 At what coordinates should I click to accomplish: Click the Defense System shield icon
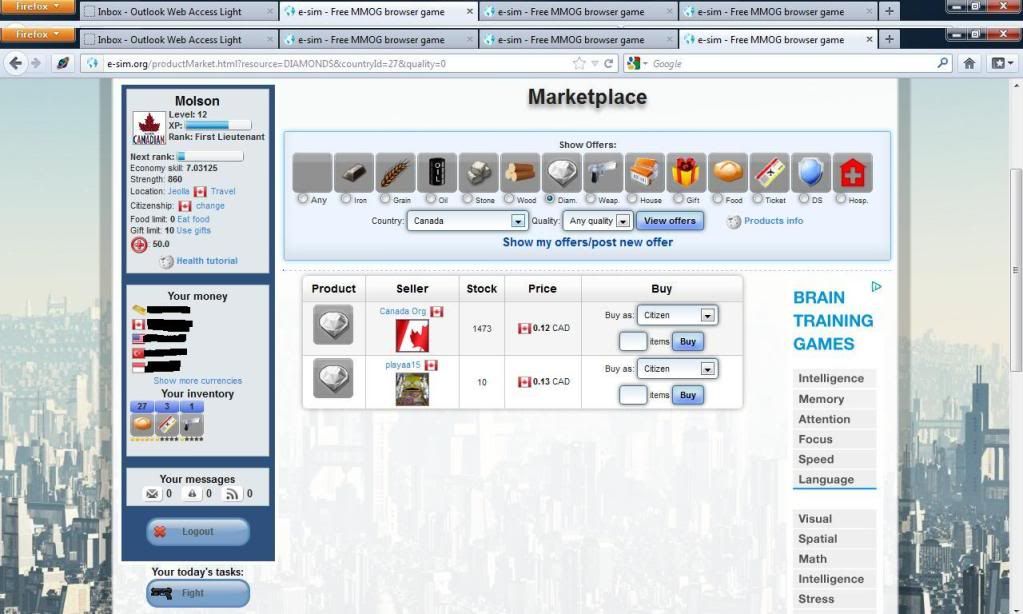coord(811,173)
